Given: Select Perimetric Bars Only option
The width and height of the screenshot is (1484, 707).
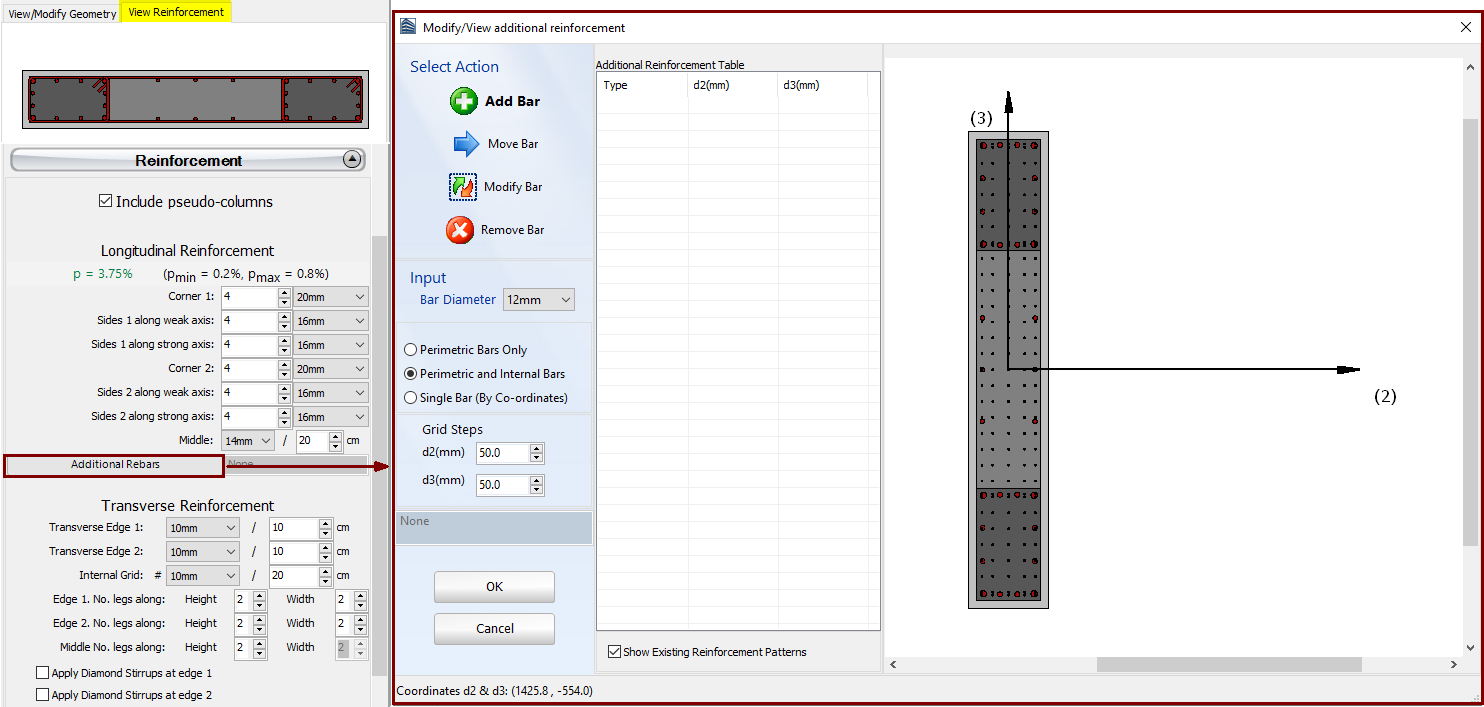Looking at the screenshot, I should (x=410, y=350).
